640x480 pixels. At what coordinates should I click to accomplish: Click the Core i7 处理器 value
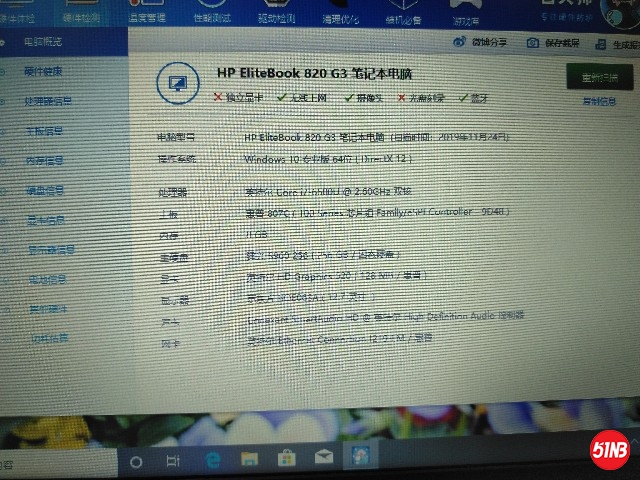[x=329, y=191]
